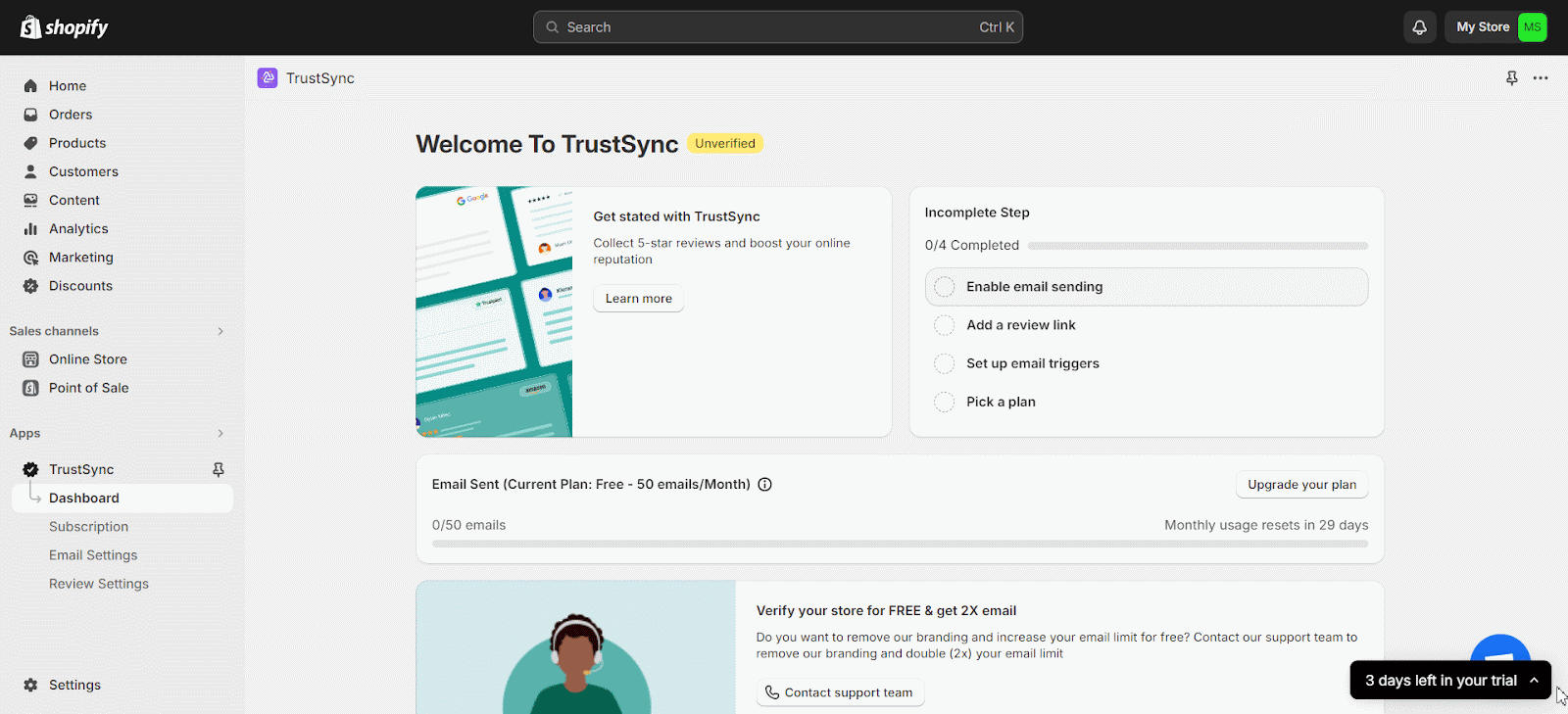Image resolution: width=1568 pixels, height=714 pixels.
Task: Click the TrustSync sidebar app icon
Action: 30,469
